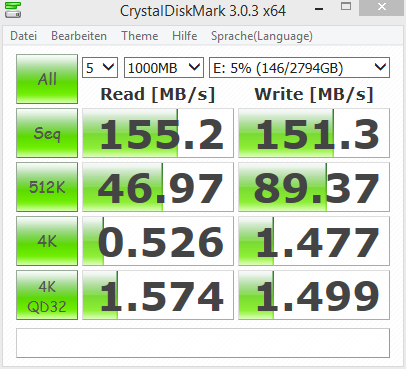Open the Sprache(Language) menu
Screen dimensions: 406x369
click(x=262, y=36)
